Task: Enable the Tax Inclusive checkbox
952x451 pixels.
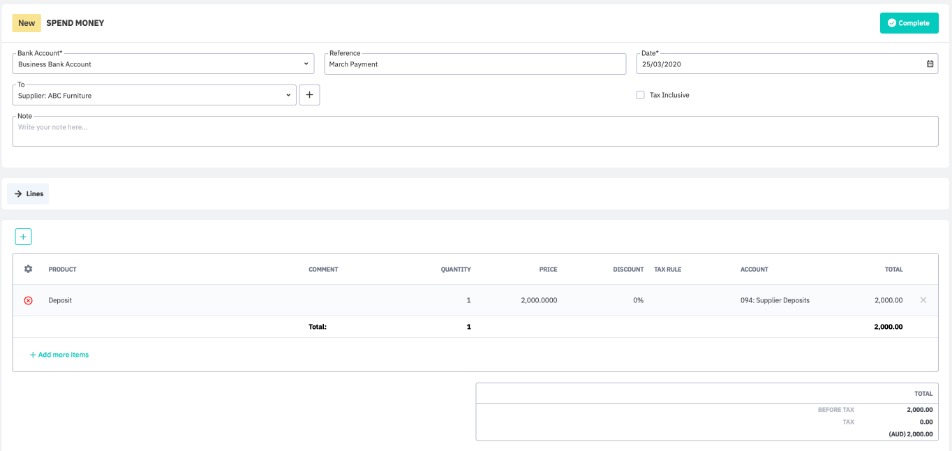Action: click(x=640, y=95)
